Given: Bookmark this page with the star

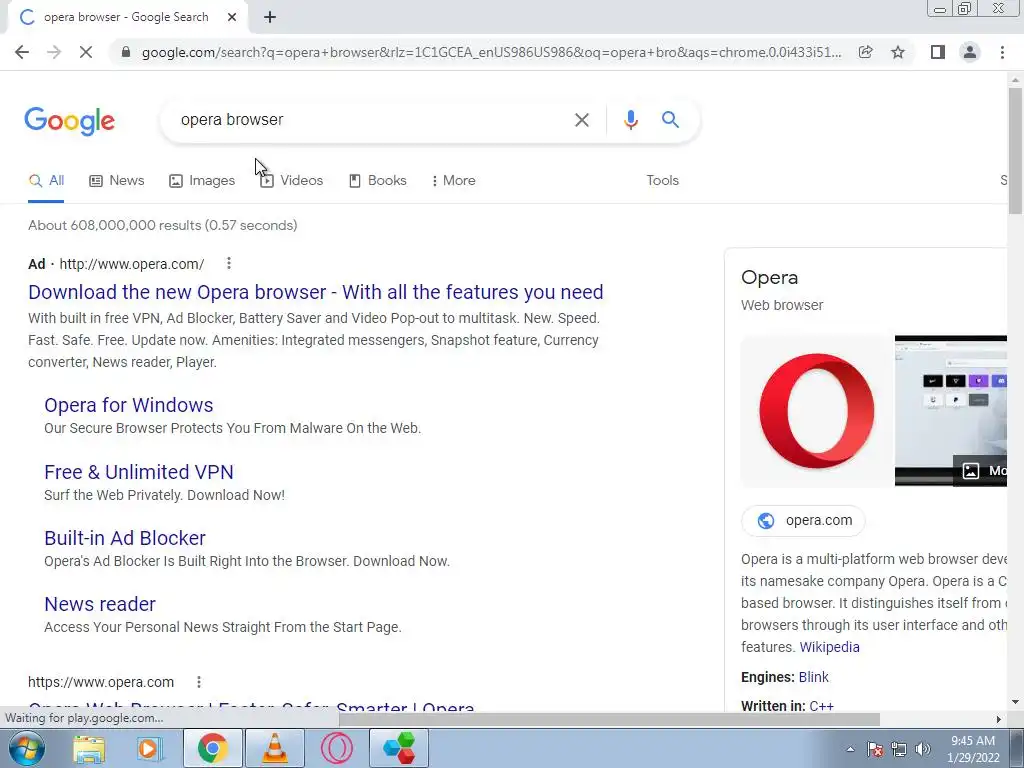Looking at the screenshot, I should [898, 52].
